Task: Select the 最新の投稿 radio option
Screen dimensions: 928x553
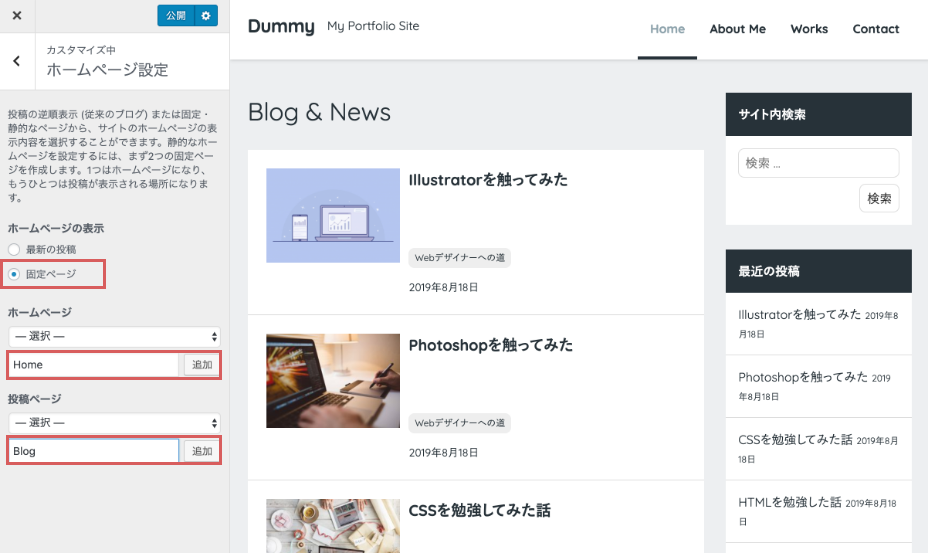Action: (x=14, y=249)
